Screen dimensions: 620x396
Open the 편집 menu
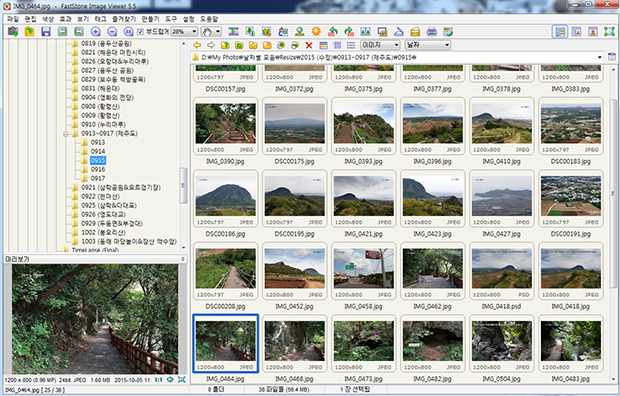30,19
